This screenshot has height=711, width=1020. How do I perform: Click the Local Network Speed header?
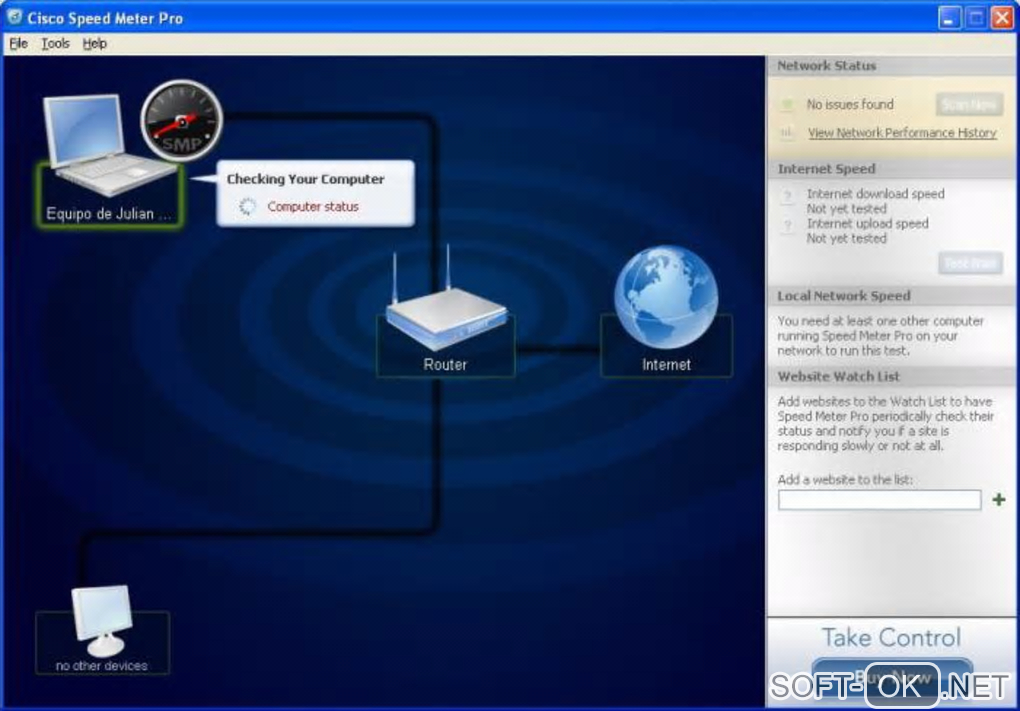tap(844, 296)
